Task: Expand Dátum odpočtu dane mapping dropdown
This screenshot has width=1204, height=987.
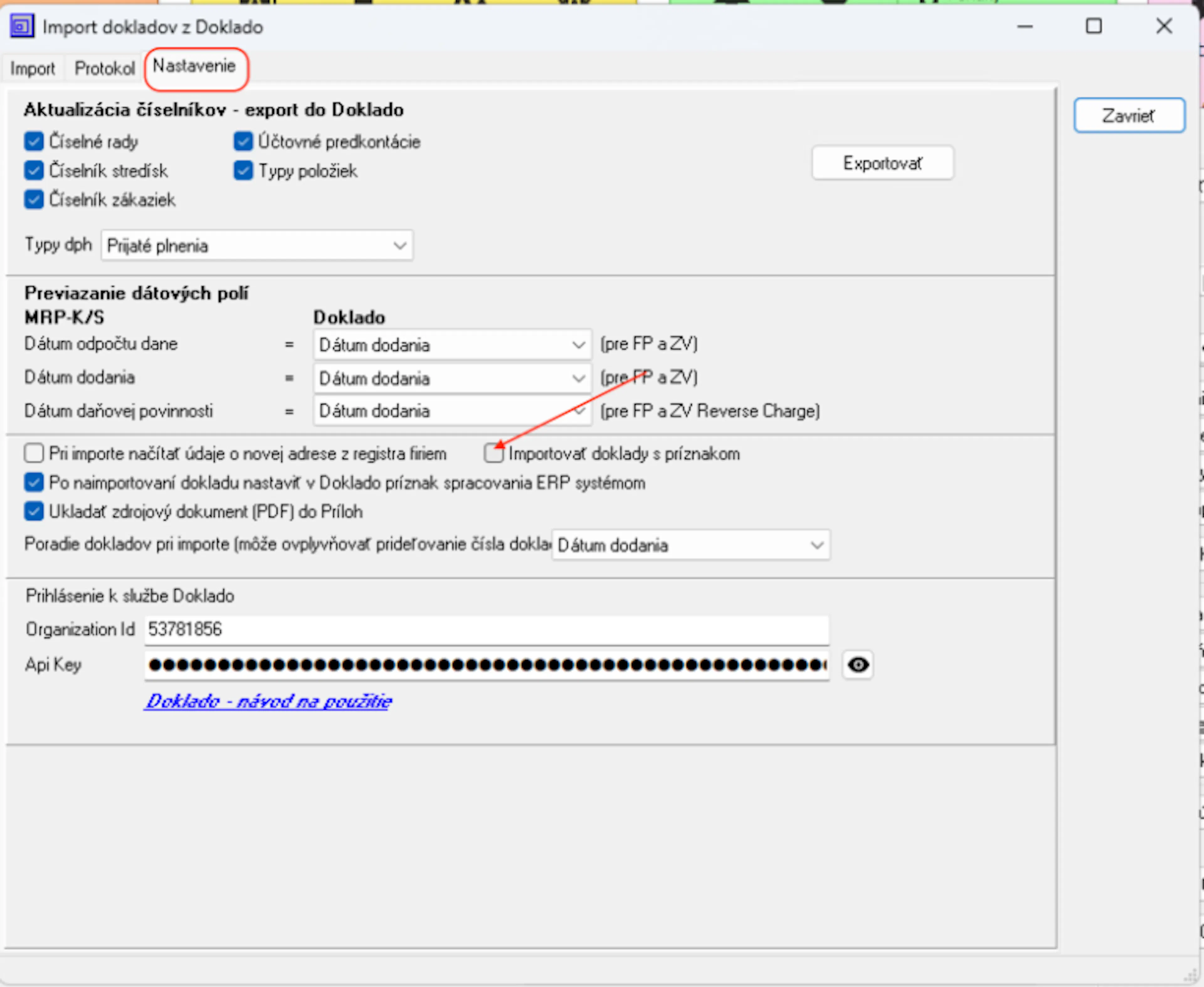Action: (x=453, y=344)
